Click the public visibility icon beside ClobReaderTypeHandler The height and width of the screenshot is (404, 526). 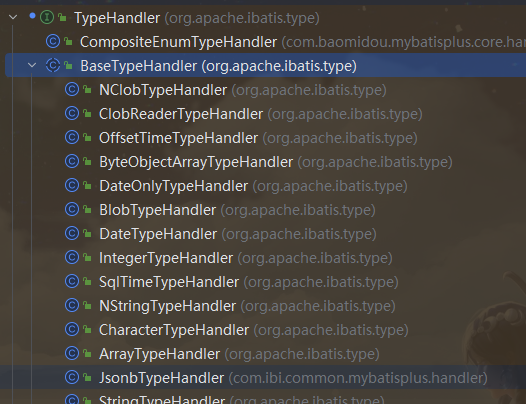point(88,114)
